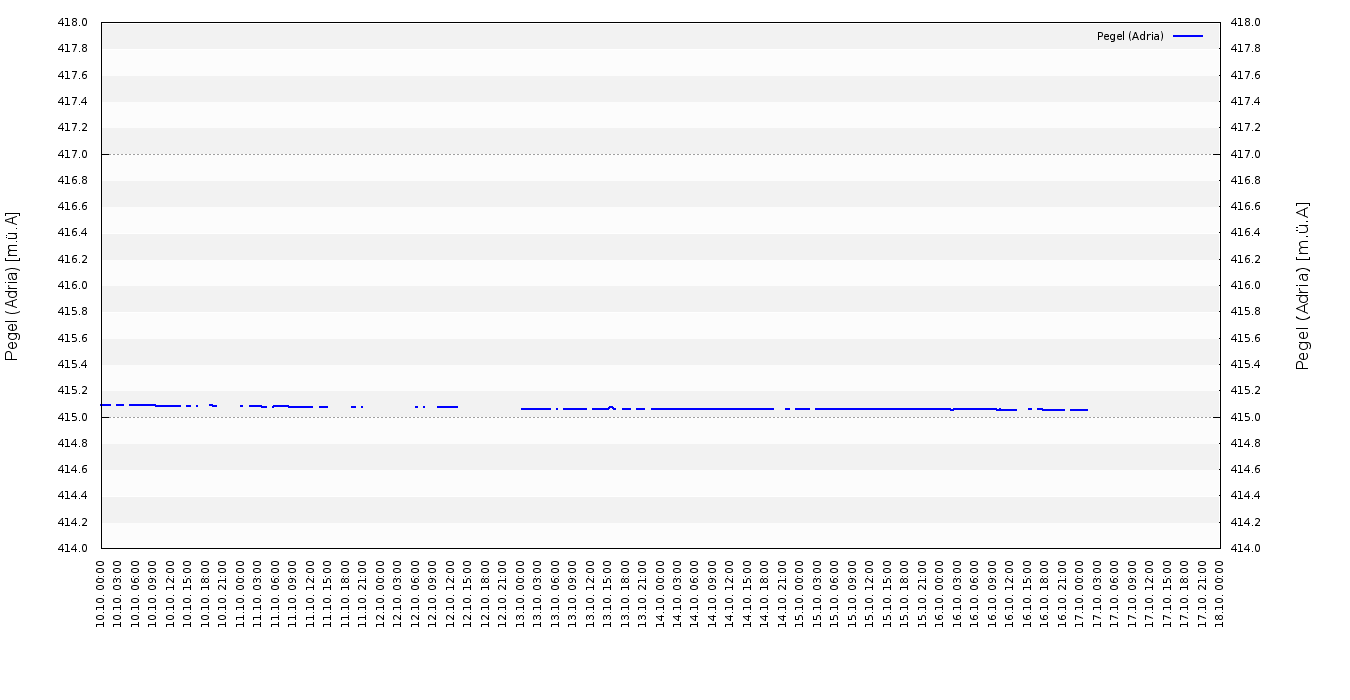Click the "16.10. 00:00" time axis label
The height and width of the screenshot is (700, 1350).
[940, 594]
